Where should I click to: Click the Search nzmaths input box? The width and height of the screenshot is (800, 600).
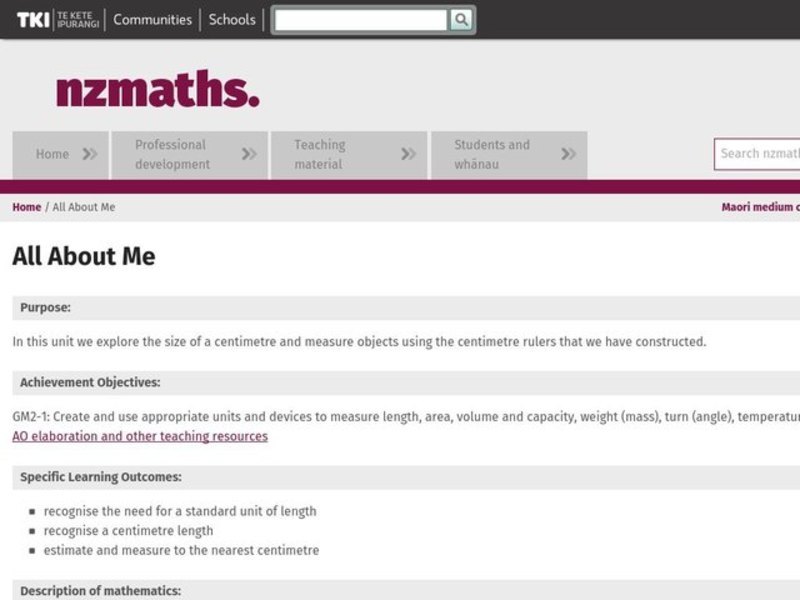[x=758, y=154]
